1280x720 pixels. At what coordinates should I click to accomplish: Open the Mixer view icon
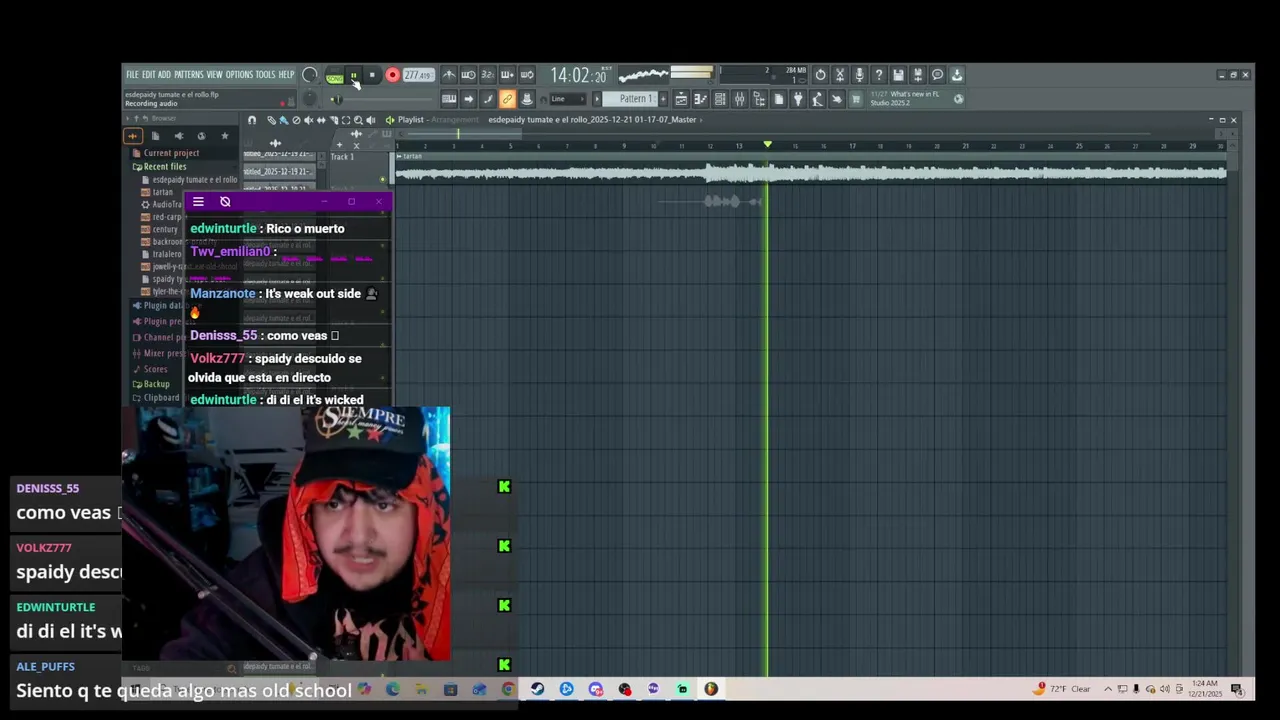(x=739, y=99)
